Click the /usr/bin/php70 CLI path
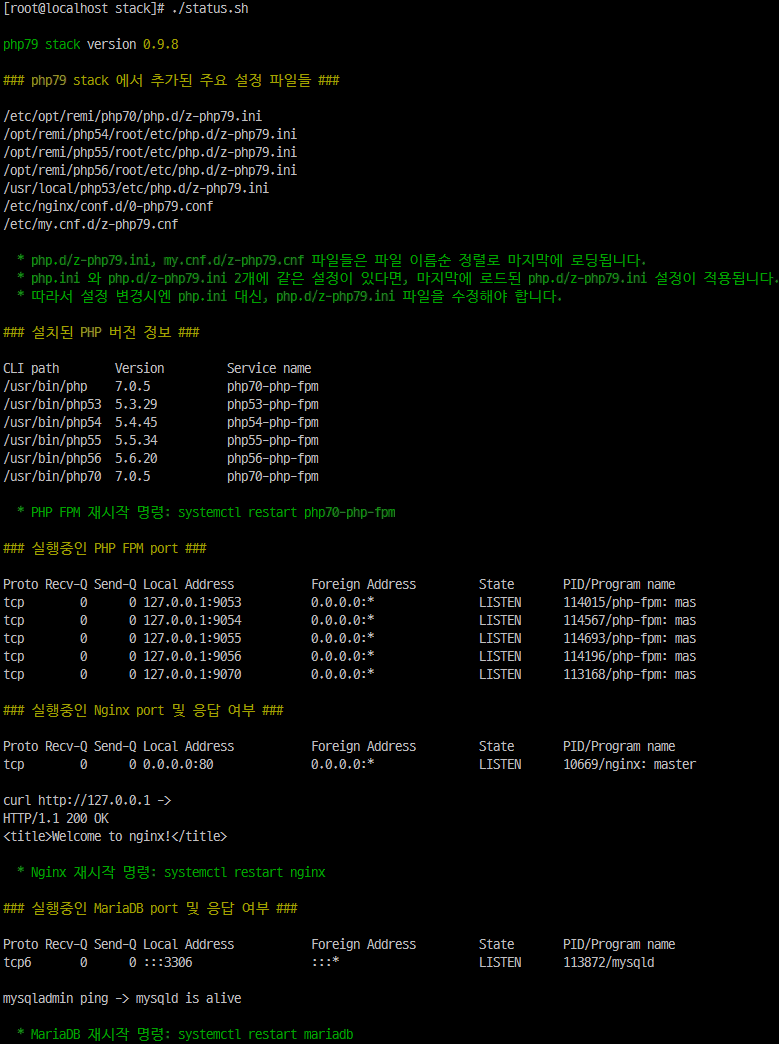Screen dimensions: 779x1044 [x=52, y=476]
